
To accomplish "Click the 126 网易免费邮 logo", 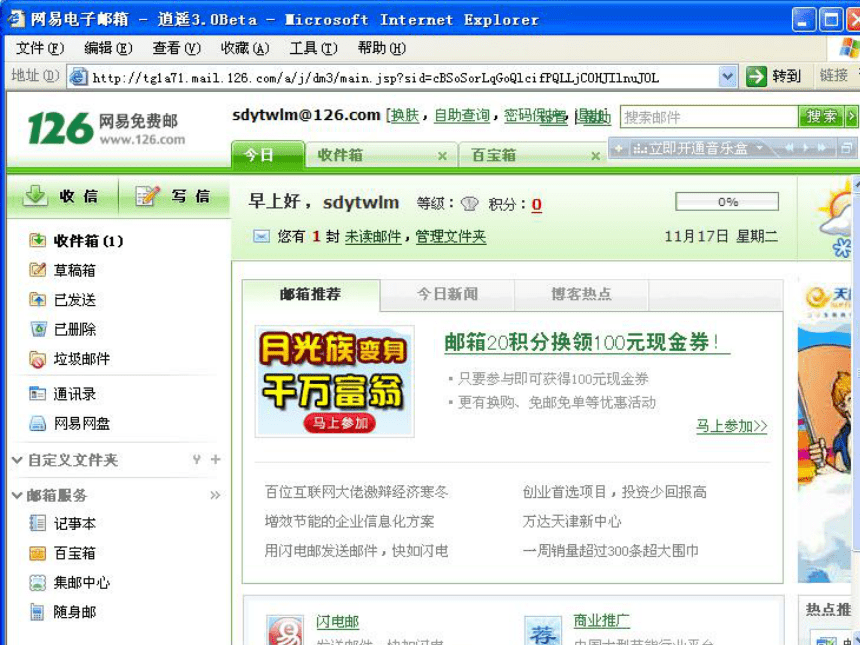I will [x=106, y=128].
